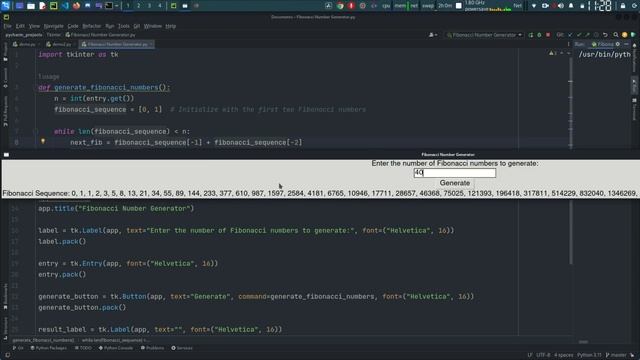This screenshot has height=360, width=640.
Task: Expand the Fibonacci Number Generator run configuration dropdown
Action: (x=485, y=35)
